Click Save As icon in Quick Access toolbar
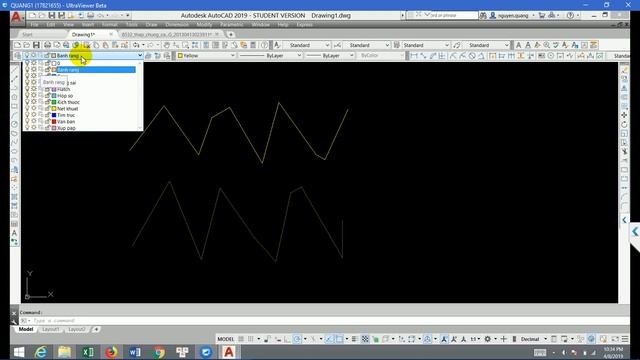 [x=61, y=16]
